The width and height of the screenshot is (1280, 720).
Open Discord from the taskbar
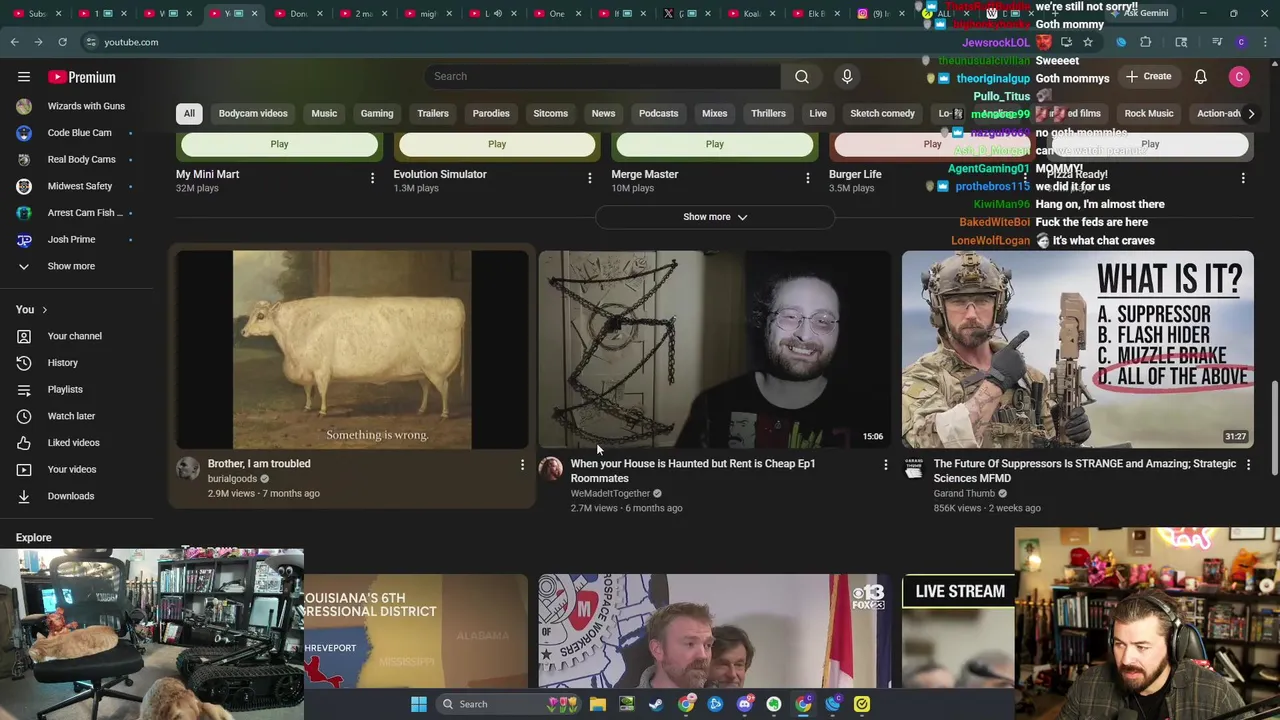click(744, 704)
